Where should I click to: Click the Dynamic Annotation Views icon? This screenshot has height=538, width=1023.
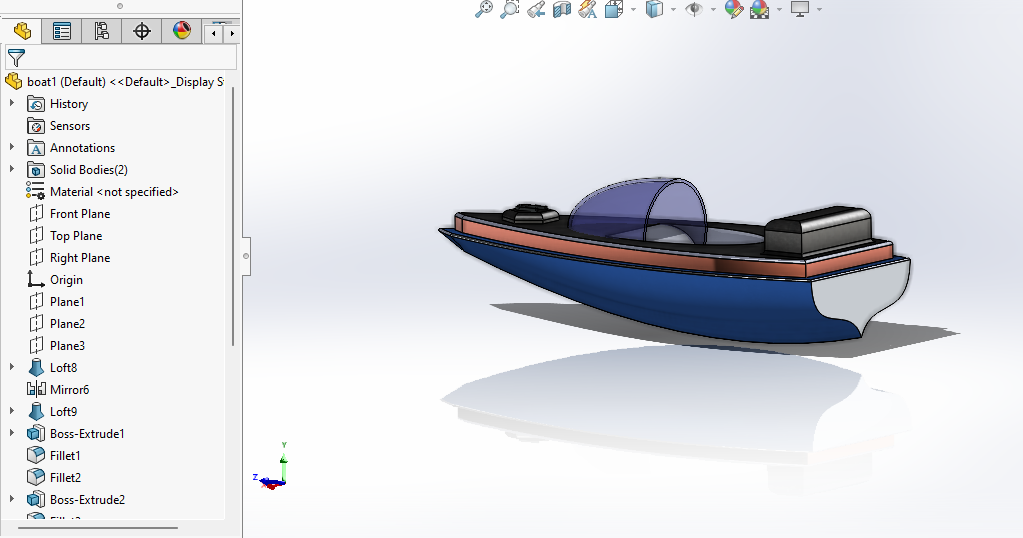pos(588,10)
